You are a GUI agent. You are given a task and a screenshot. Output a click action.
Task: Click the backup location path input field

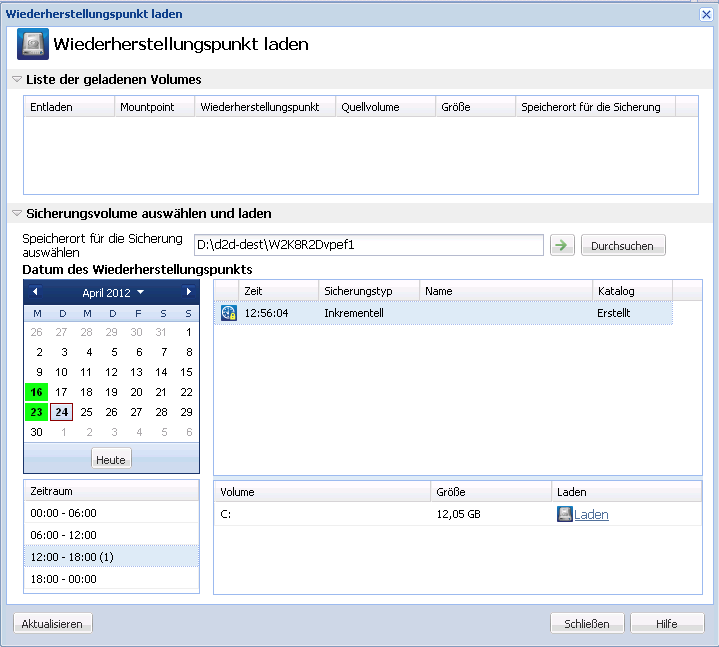pos(369,245)
